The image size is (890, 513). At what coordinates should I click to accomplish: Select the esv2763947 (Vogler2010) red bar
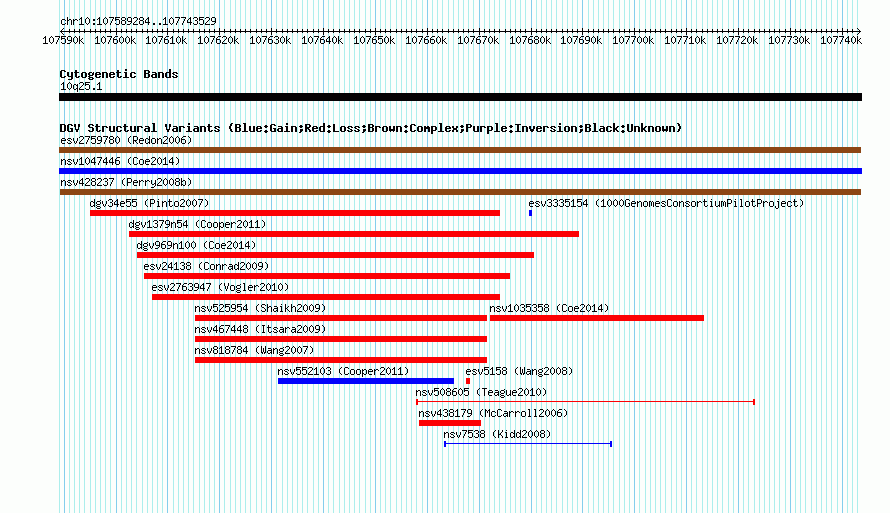[x=326, y=297]
